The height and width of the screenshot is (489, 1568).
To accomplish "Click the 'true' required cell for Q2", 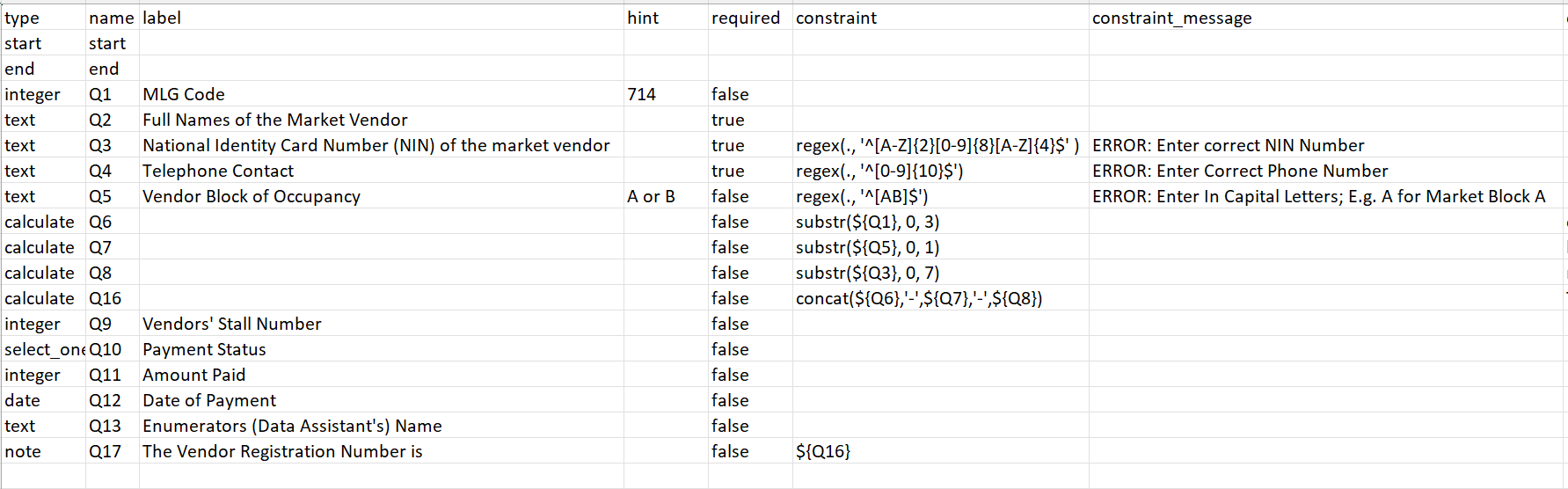I will tap(750, 120).
